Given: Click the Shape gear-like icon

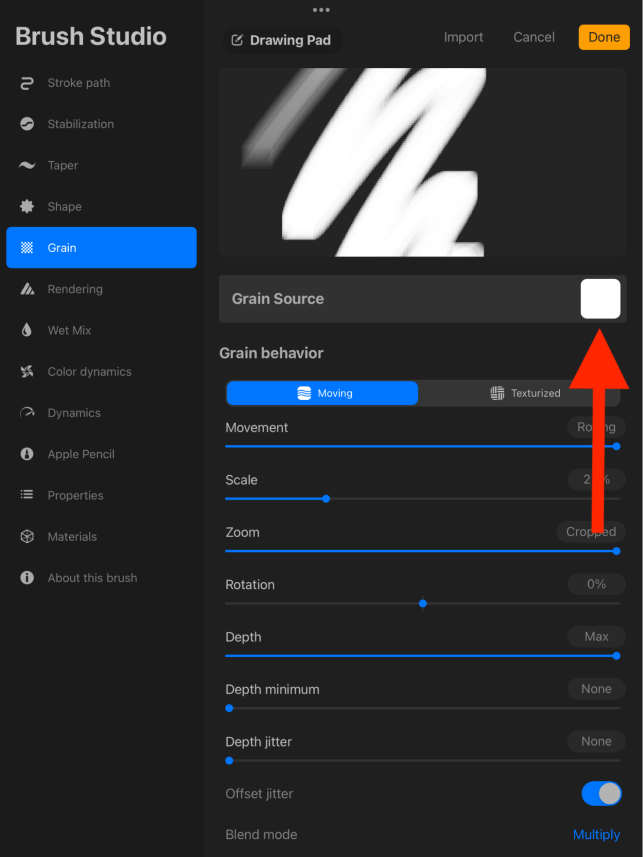Looking at the screenshot, I should coord(27,207).
